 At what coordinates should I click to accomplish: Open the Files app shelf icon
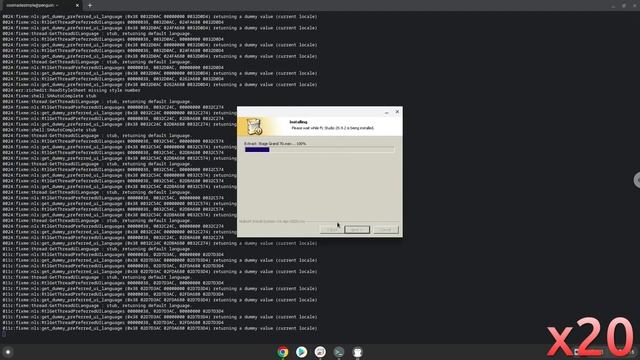(x=320, y=352)
